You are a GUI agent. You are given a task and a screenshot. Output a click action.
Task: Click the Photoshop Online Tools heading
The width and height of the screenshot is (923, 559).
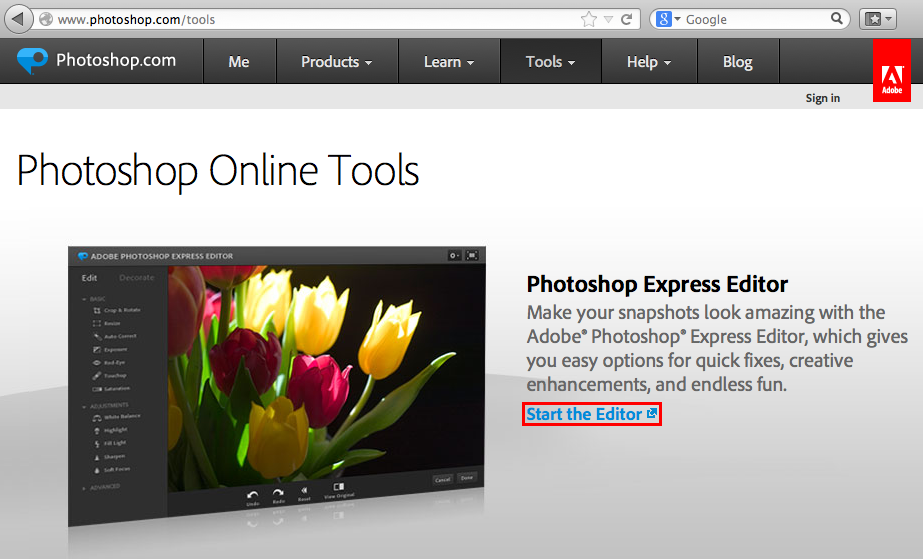[x=218, y=170]
